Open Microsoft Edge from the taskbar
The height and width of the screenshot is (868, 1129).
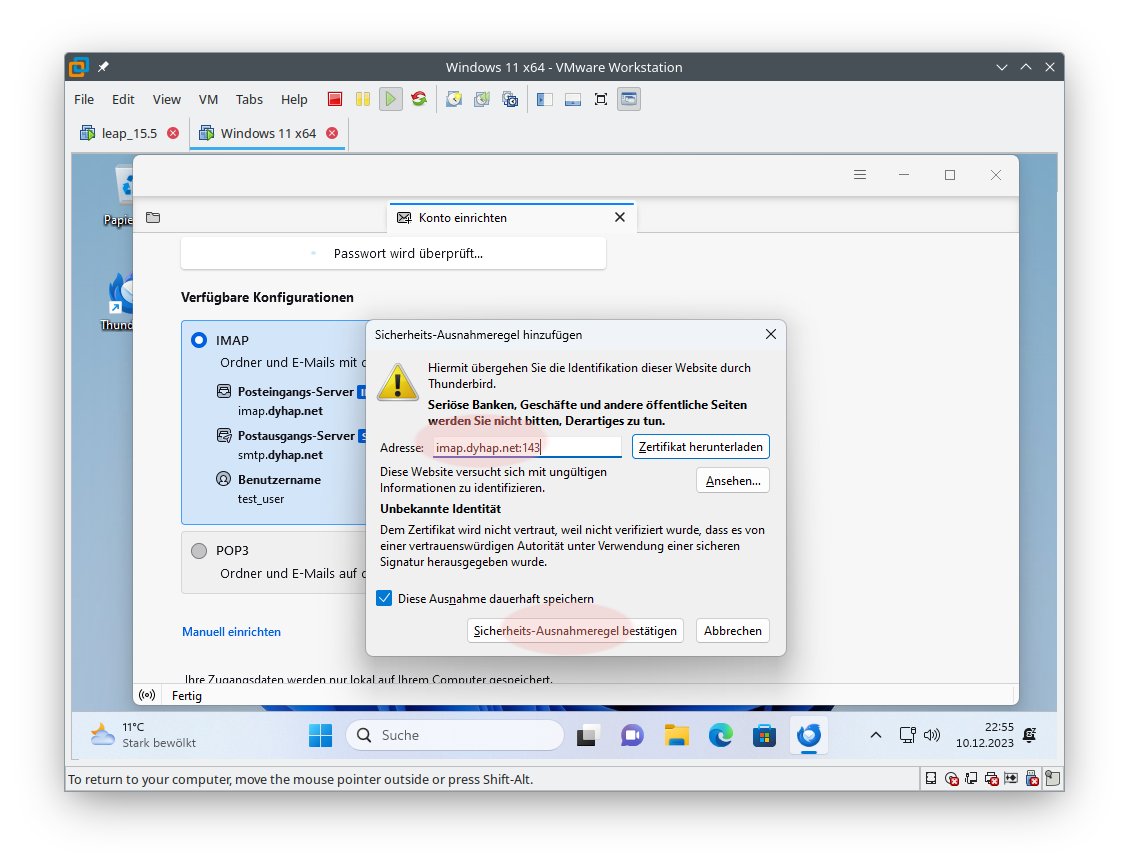pyautogui.click(x=720, y=735)
